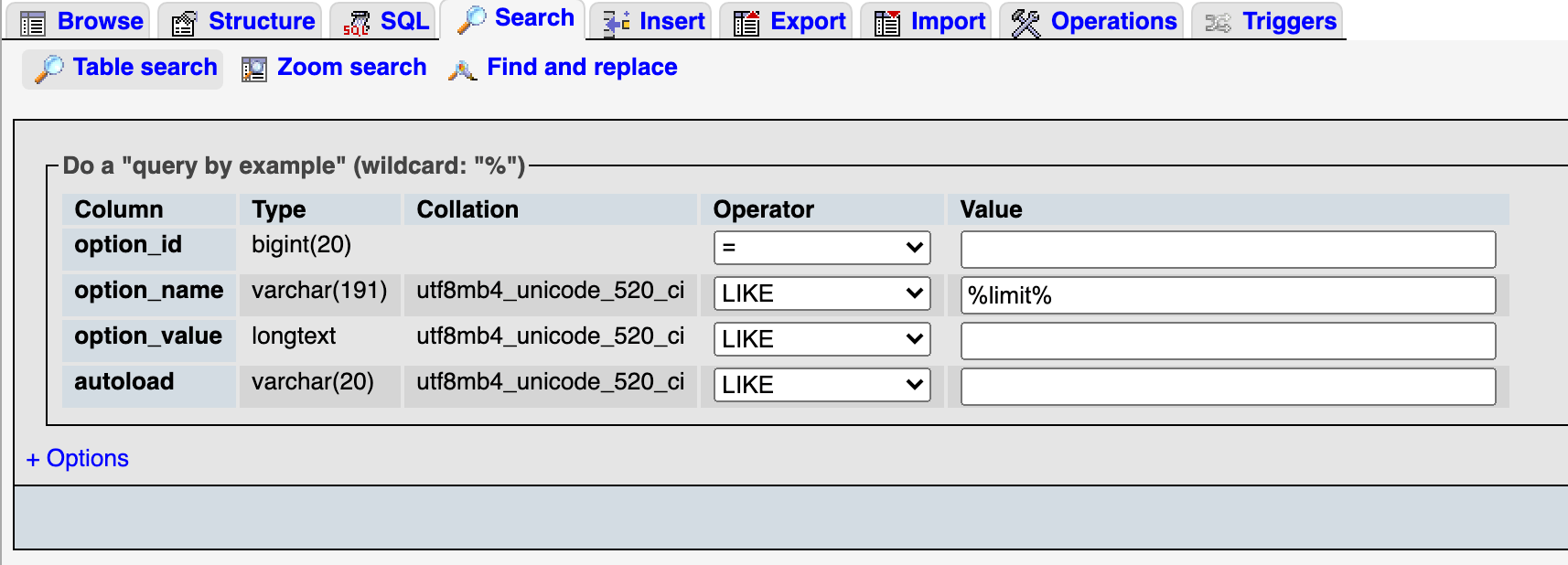Expand the + Options section
This screenshot has height=565, width=1568.
(78, 458)
